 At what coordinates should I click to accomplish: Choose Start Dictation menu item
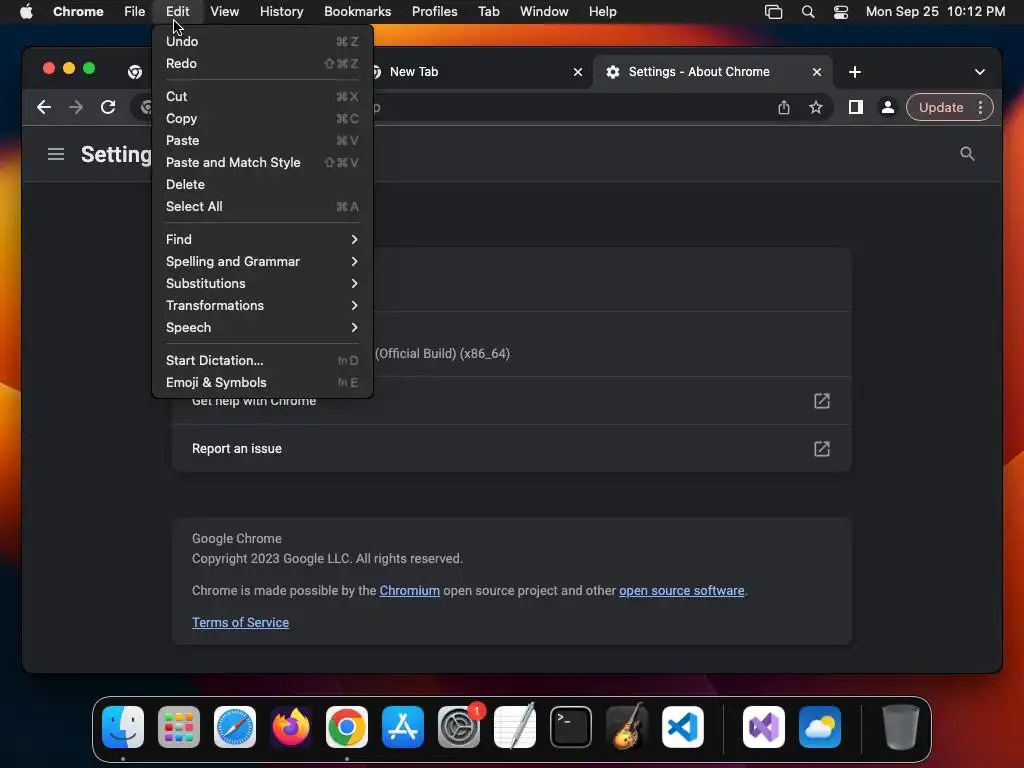tap(262, 360)
